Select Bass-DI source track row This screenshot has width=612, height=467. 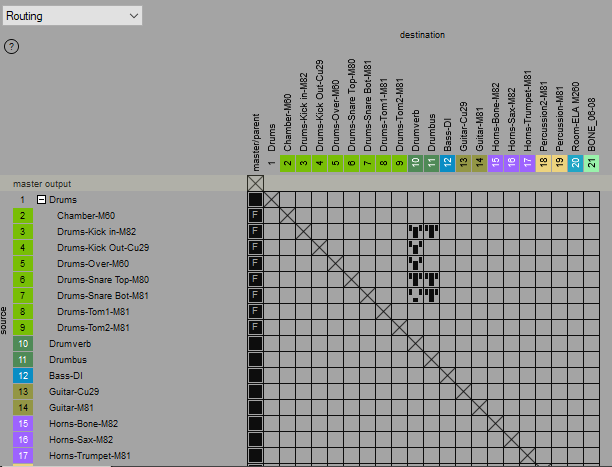pos(66,376)
